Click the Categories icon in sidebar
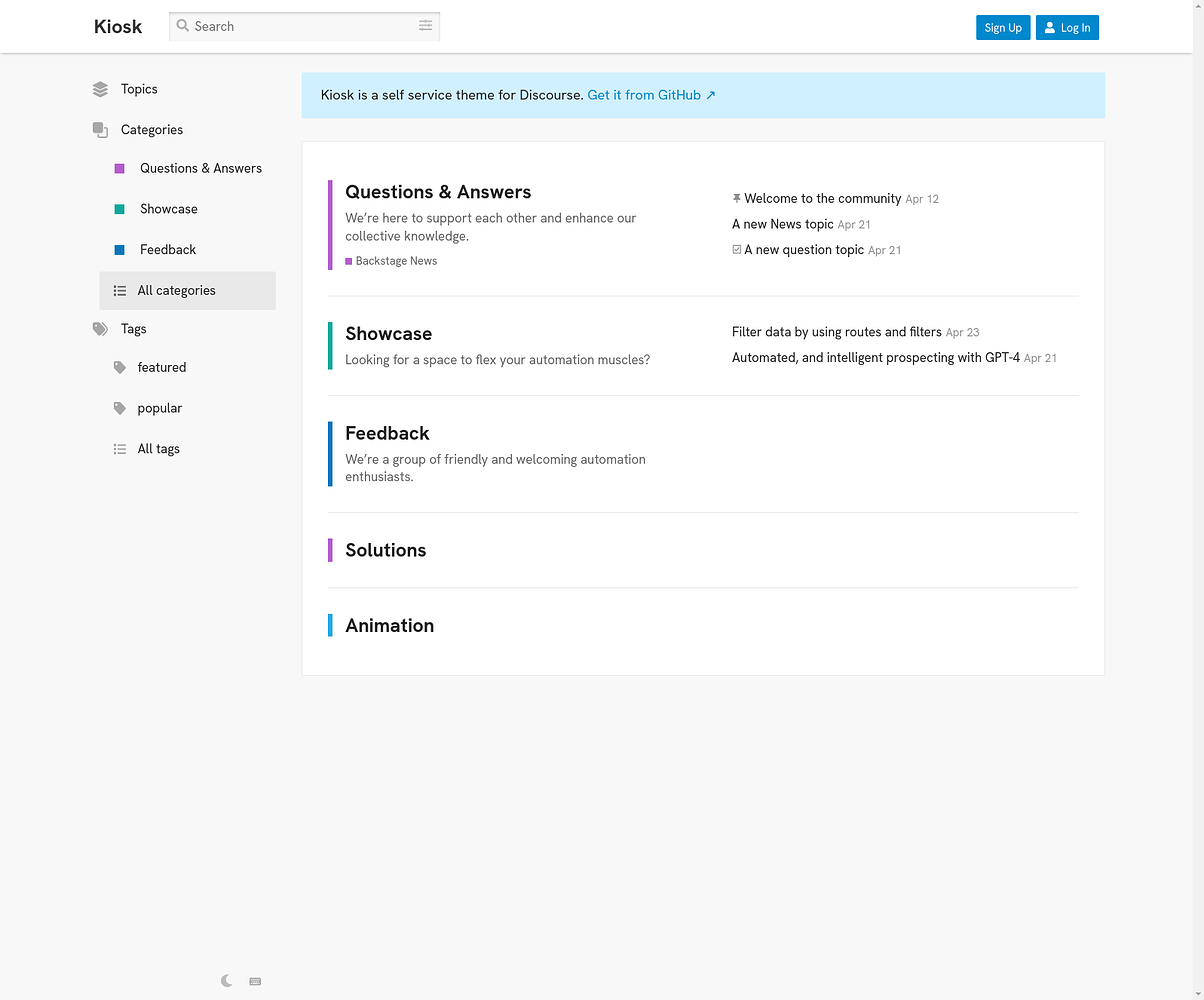This screenshot has width=1204, height=1000. click(100, 130)
